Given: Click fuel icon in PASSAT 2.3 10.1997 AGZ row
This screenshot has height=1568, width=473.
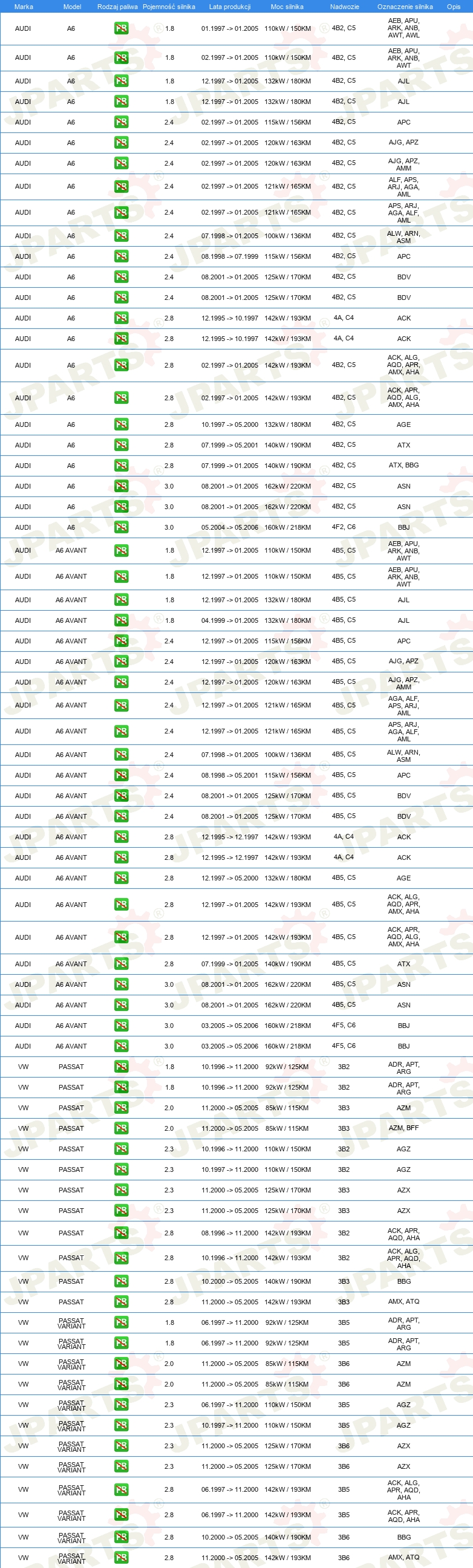Looking at the screenshot, I should click(121, 1170).
